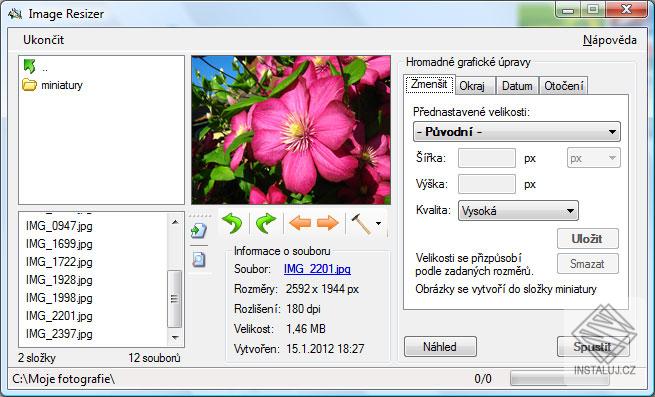Open the px units dropdown
This screenshot has height=397, width=655.
pos(593,158)
